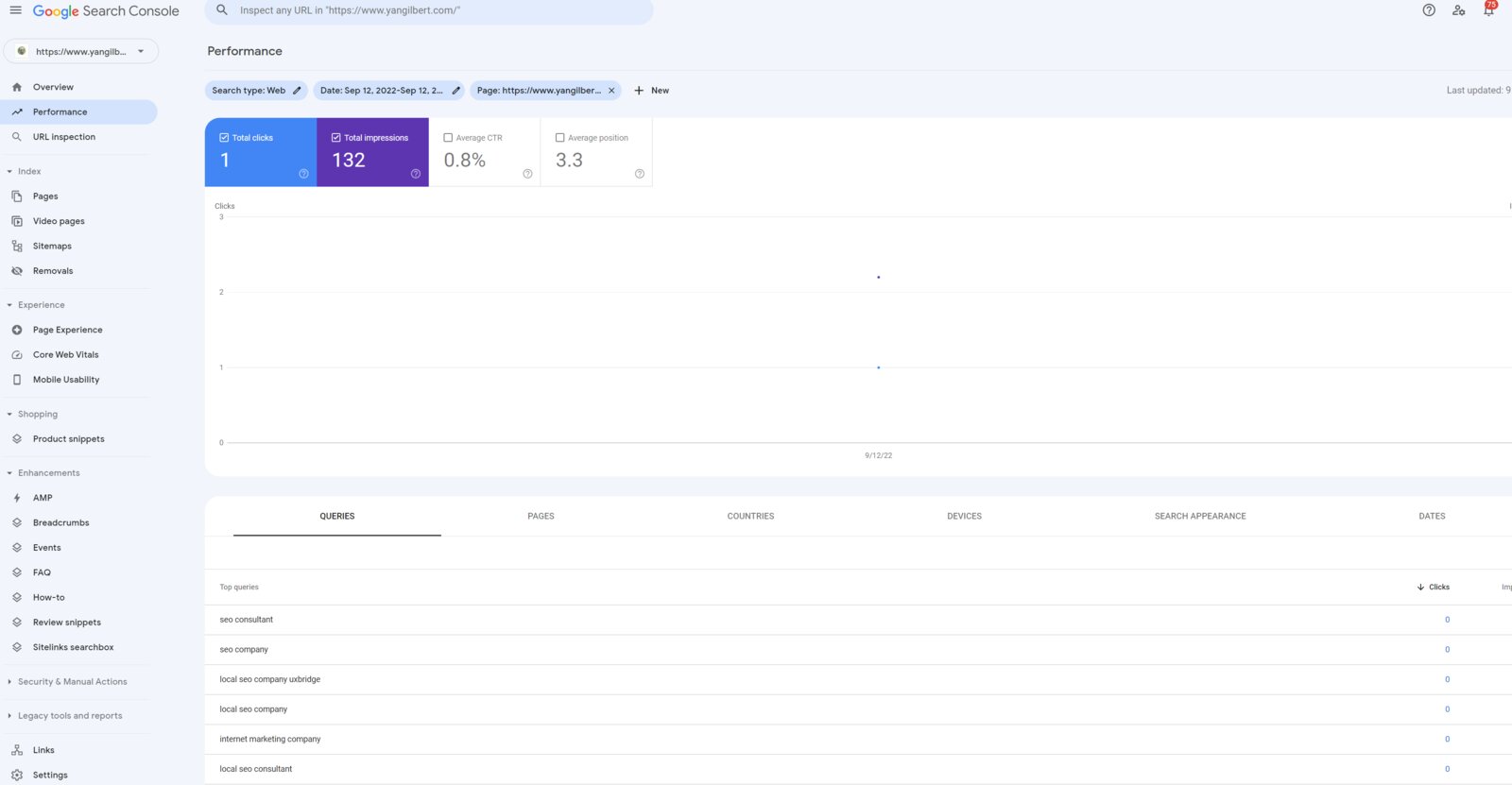The height and width of the screenshot is (785, 1512).
Task: Select the Queries tab
Action: [x=337, y=517]
